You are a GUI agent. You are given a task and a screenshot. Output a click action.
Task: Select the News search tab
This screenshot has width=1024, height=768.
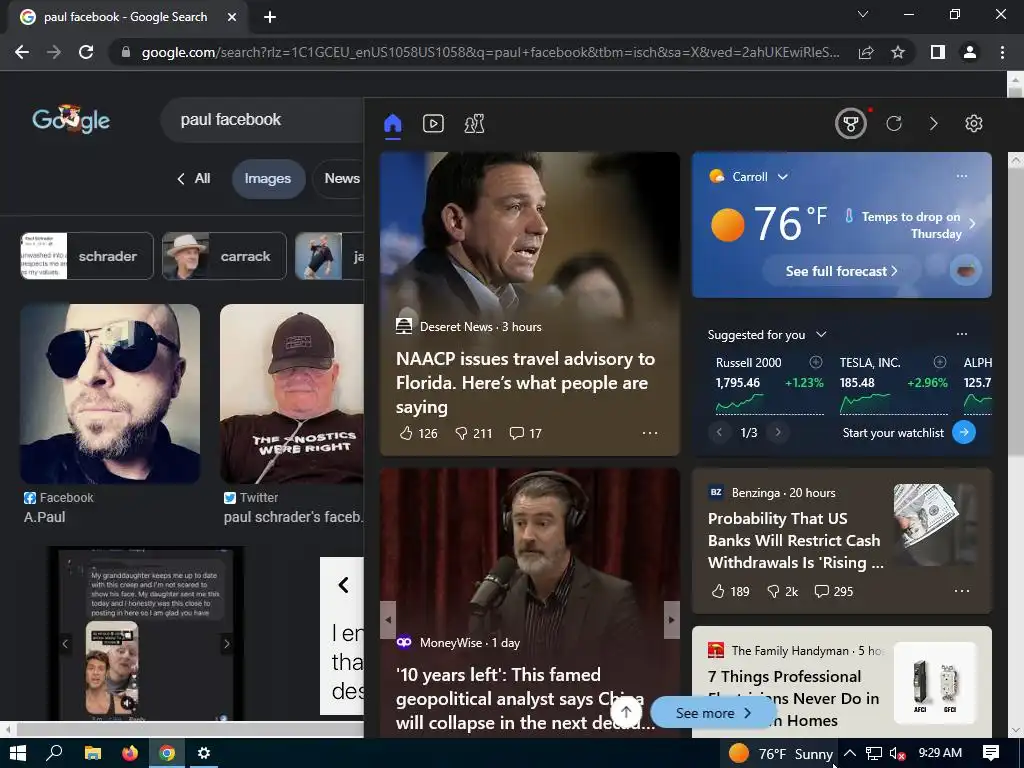342,178
